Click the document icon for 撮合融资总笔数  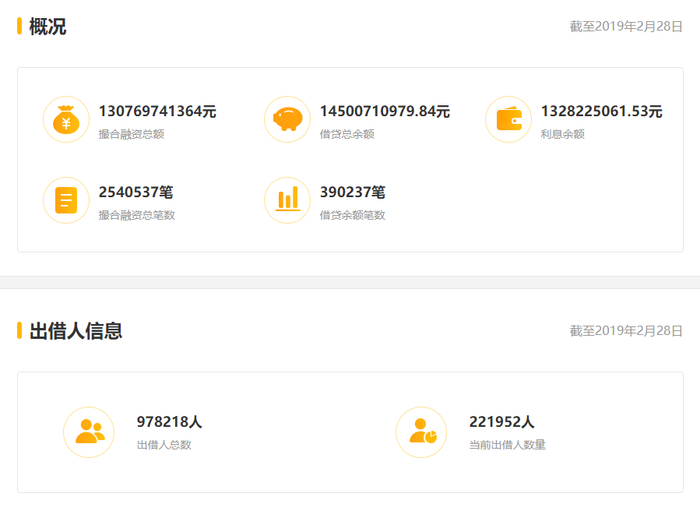point(66,200)
